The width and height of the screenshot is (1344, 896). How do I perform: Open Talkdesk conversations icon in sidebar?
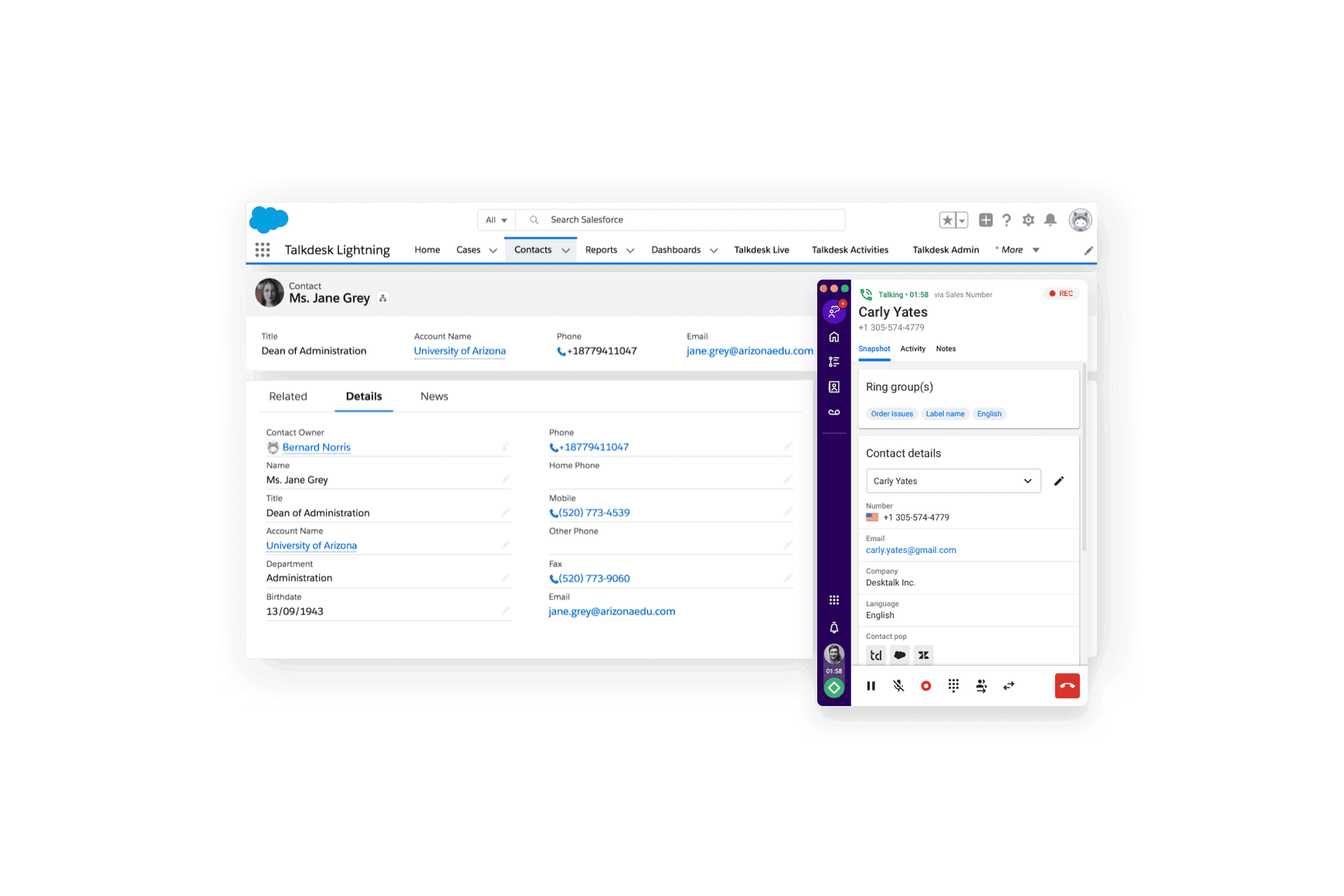click(x=834, y=311)
